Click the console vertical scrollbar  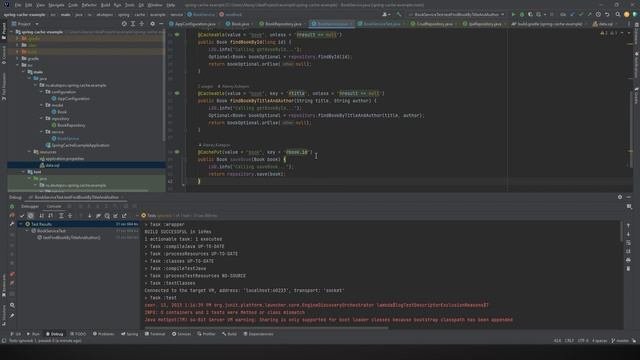coord(622,231)
